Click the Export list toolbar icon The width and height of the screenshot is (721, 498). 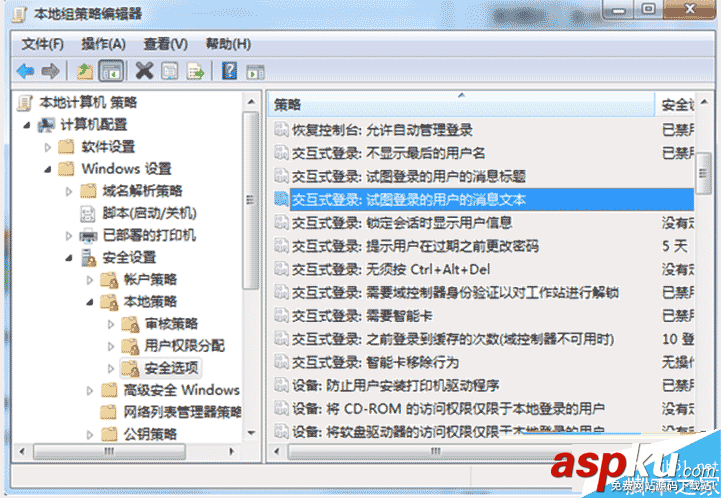click(195, 71)
